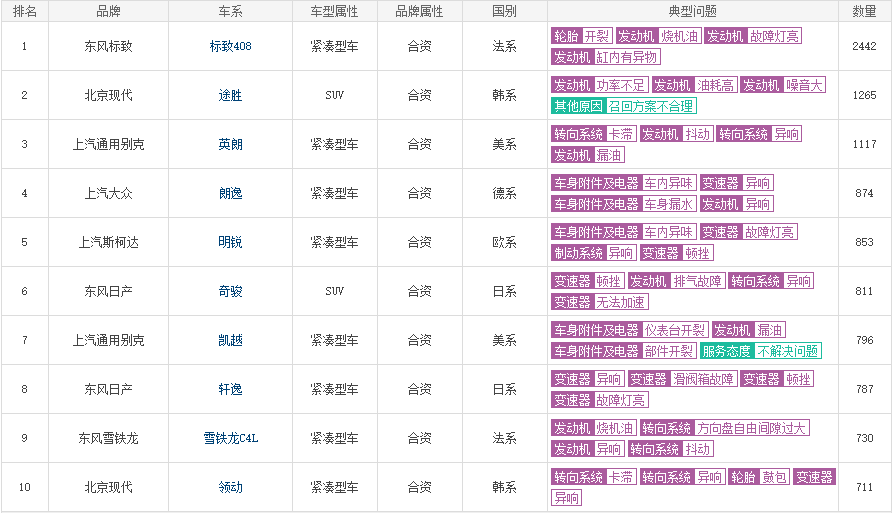Screen dimensions: 892x513
Task: Select the 发动机 漏油 tag in 凯越 row
Action: (x=749, y=329)
